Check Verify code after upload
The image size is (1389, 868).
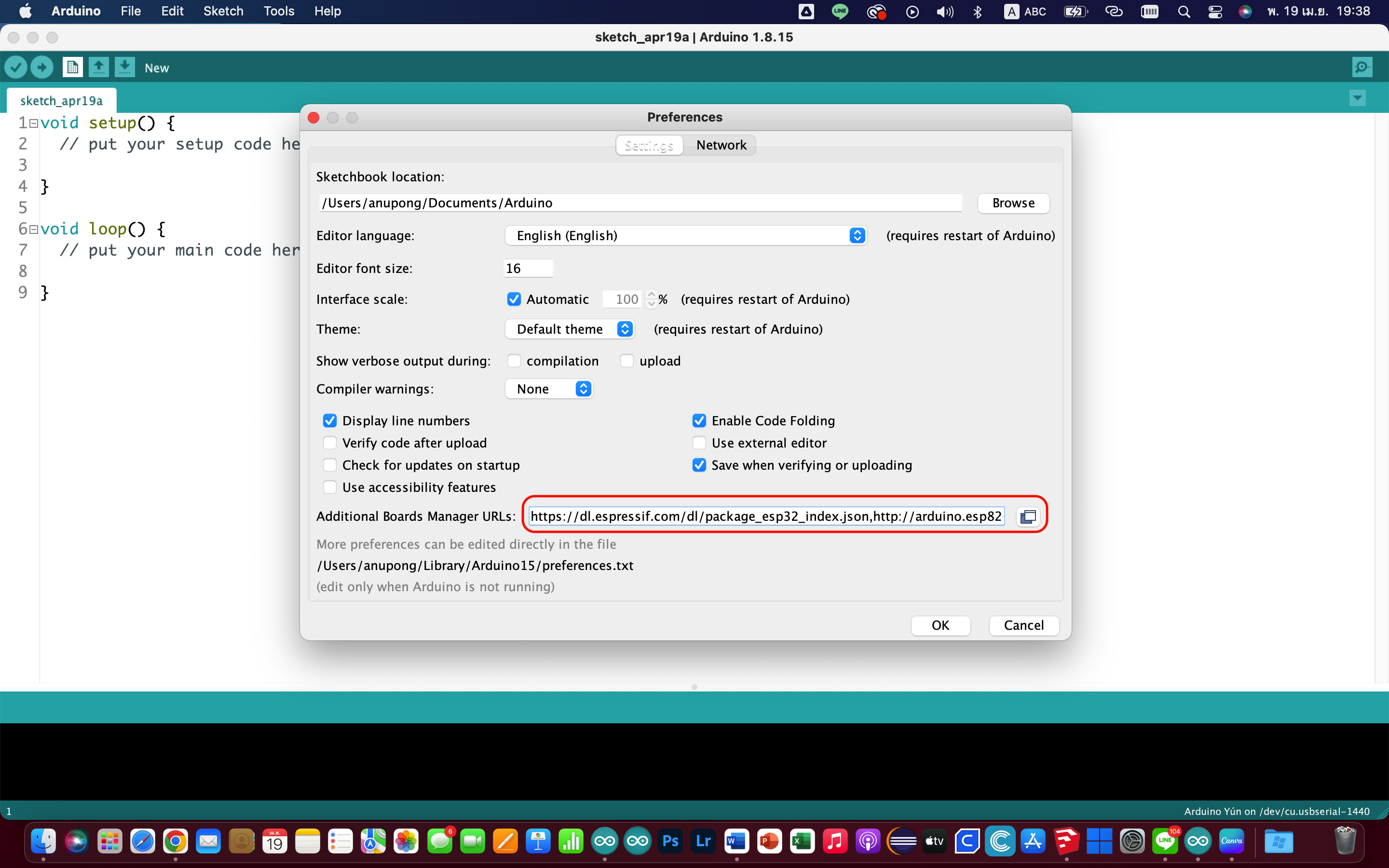[x=329, y=443]
